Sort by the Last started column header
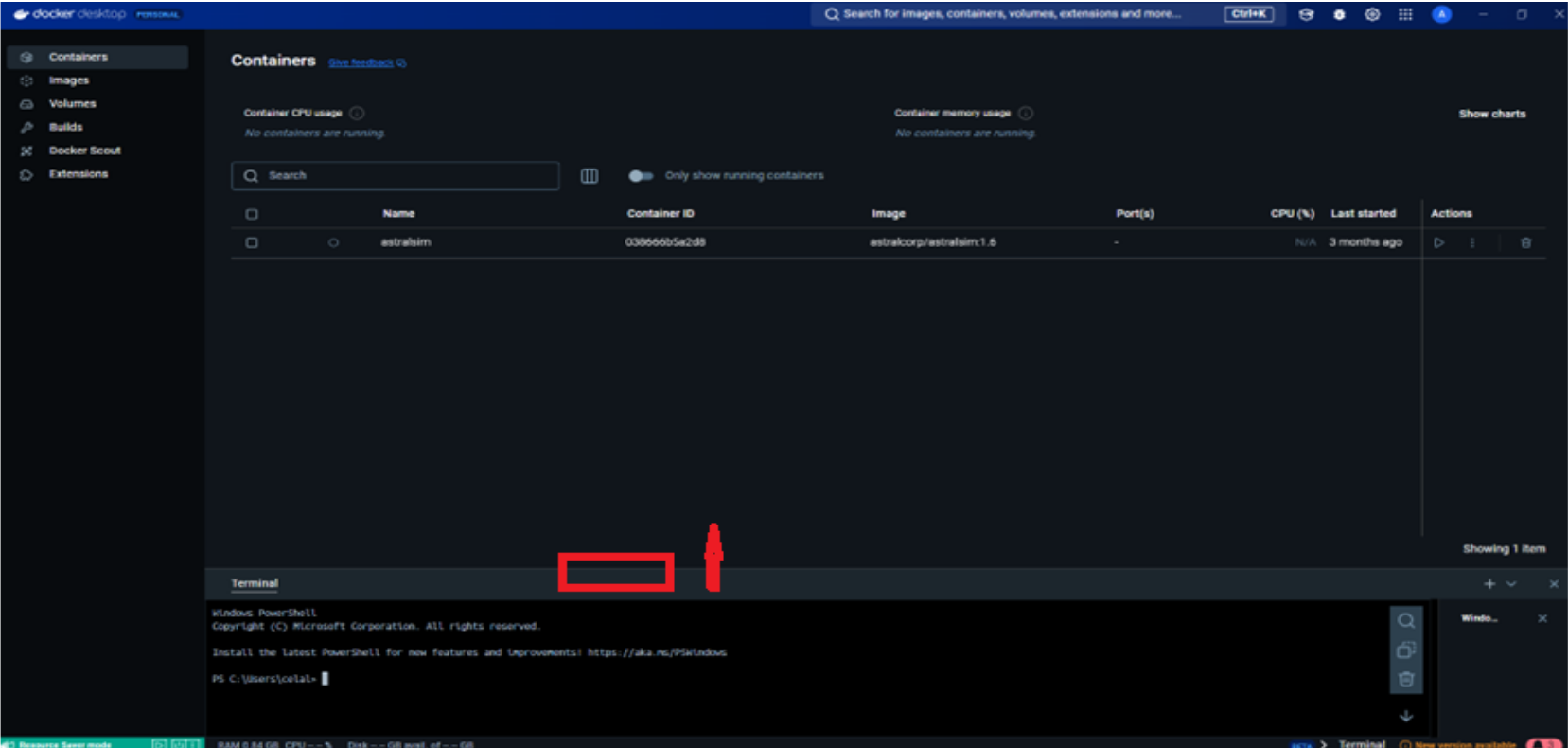The image size is (1568, 748). 1363,214
